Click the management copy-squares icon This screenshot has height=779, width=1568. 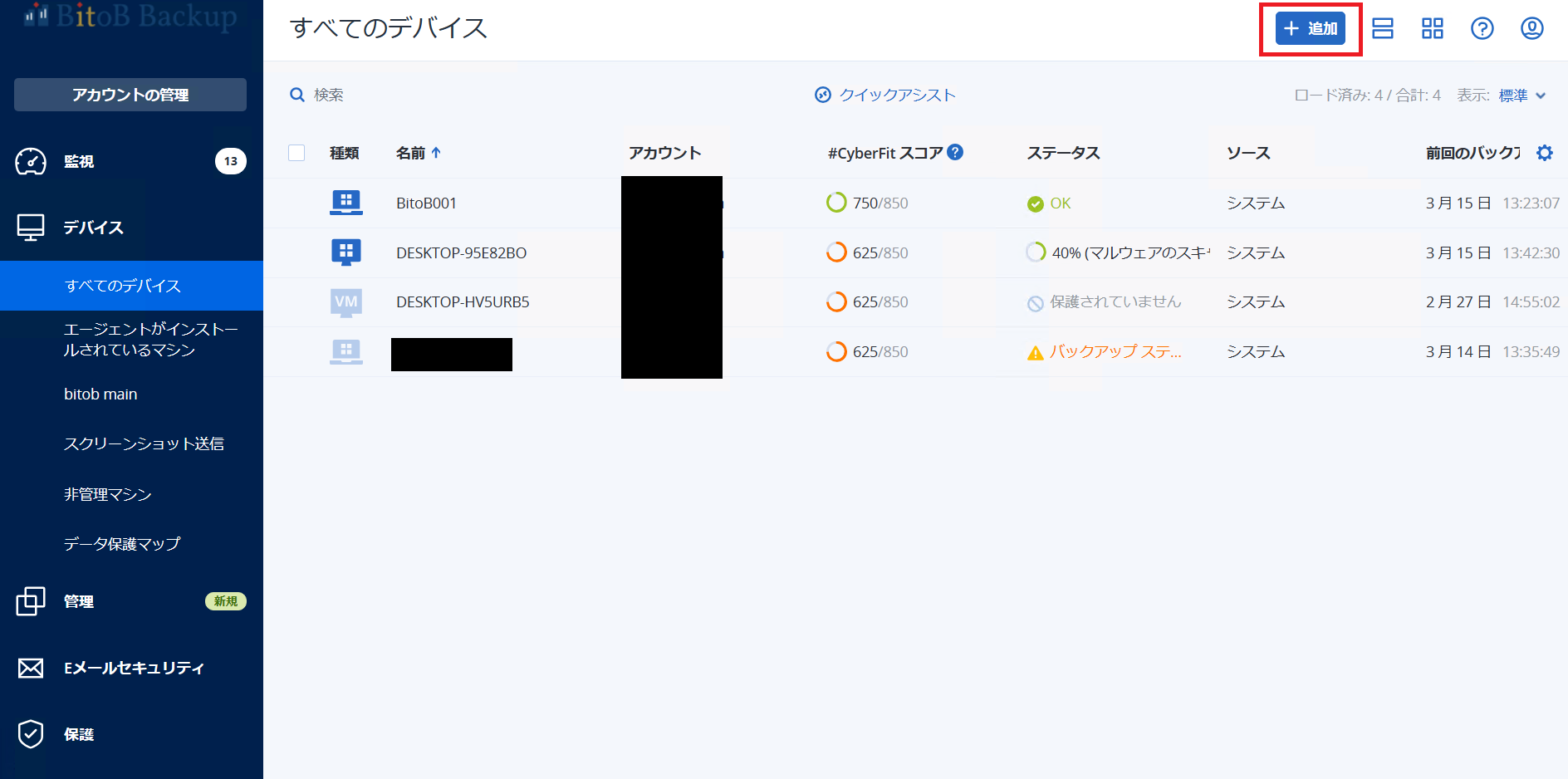click(31, 601)
